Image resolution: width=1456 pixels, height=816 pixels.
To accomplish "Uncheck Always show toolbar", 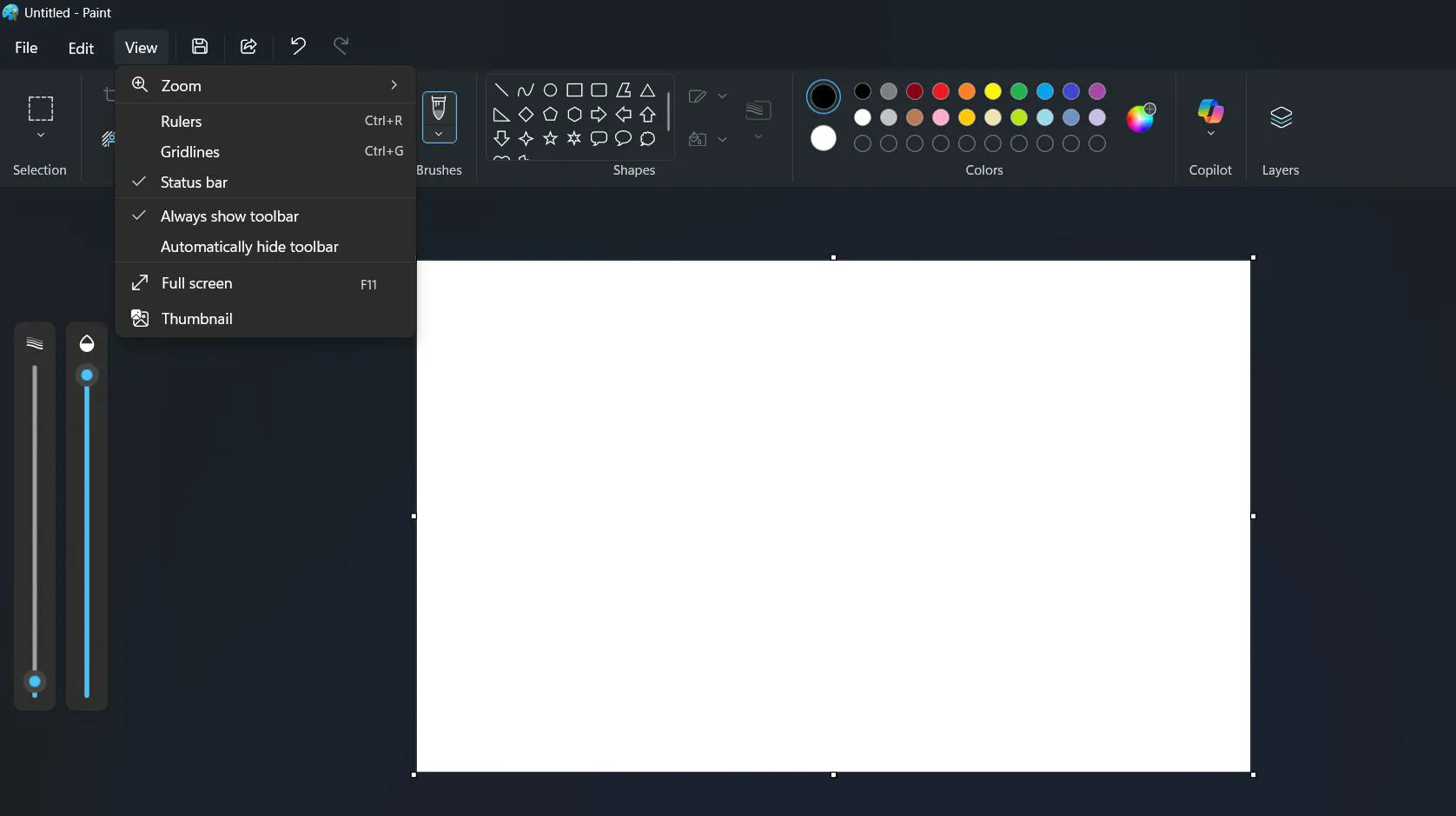I will pos(228,216).
